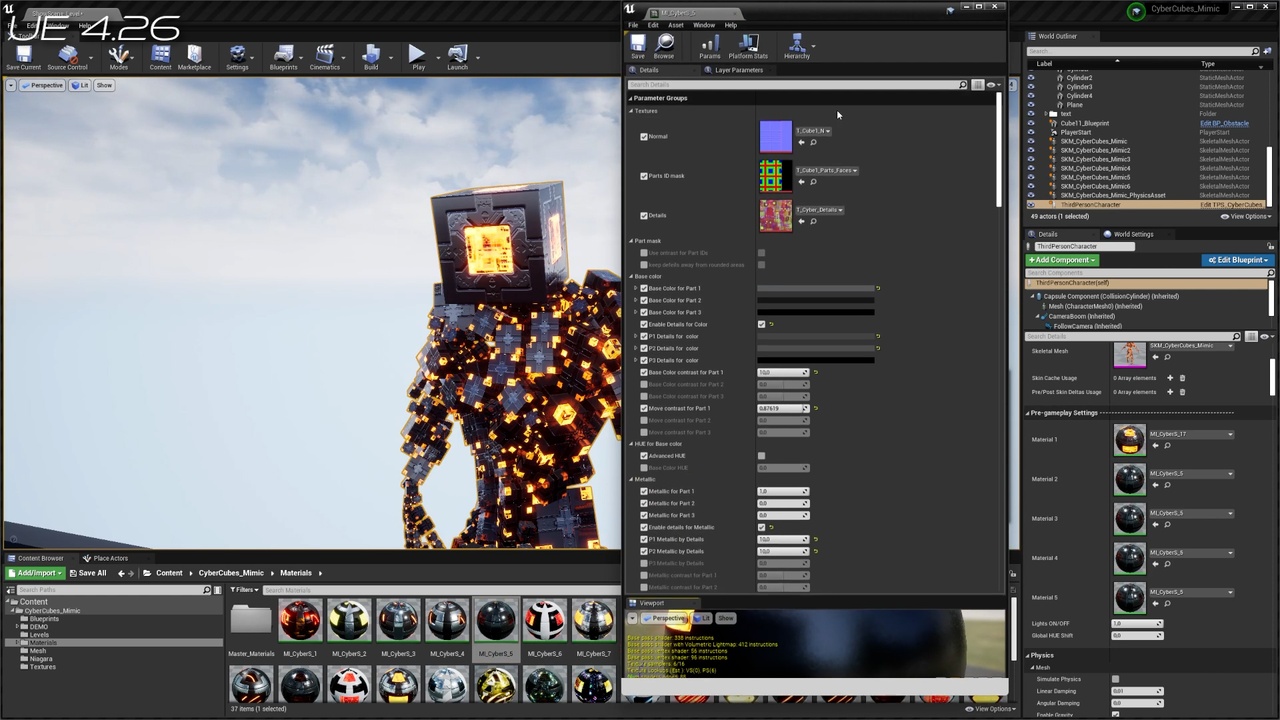Toggle Advanced HUE checkbox

point(761,456)
